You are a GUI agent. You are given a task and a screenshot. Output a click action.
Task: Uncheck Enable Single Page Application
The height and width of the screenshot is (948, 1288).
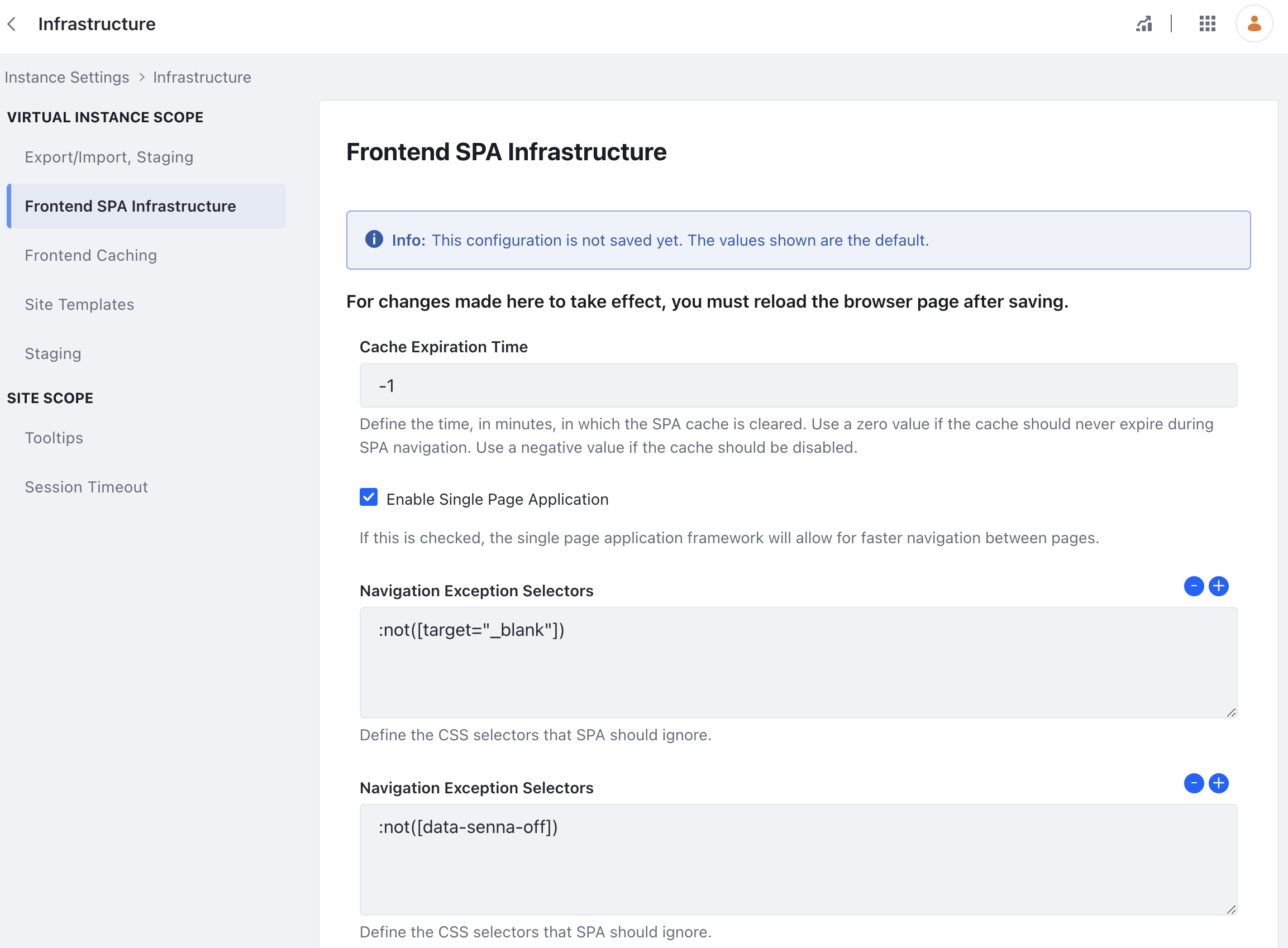tap(369, 497)
